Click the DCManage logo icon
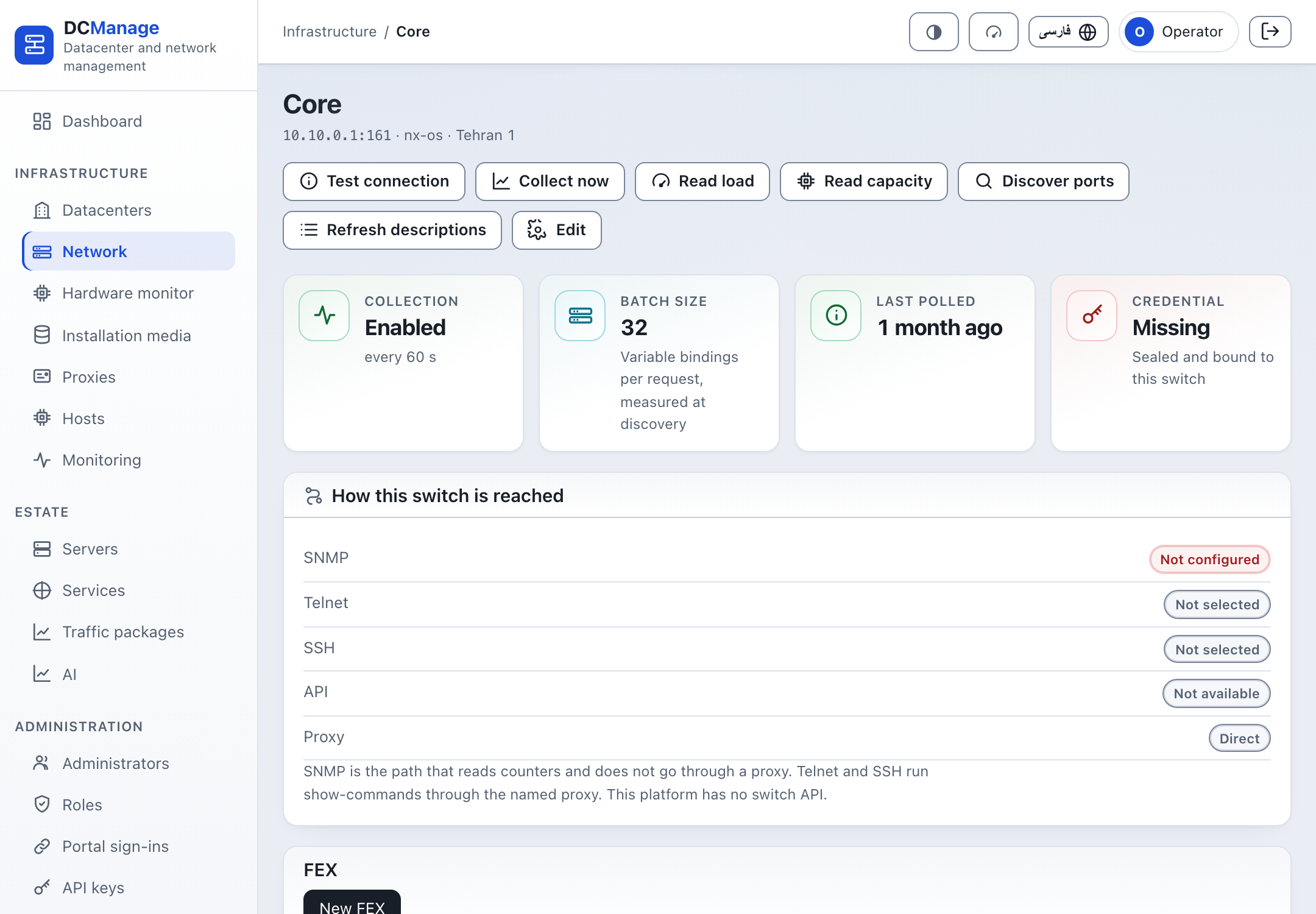 [x=34, y=45]
